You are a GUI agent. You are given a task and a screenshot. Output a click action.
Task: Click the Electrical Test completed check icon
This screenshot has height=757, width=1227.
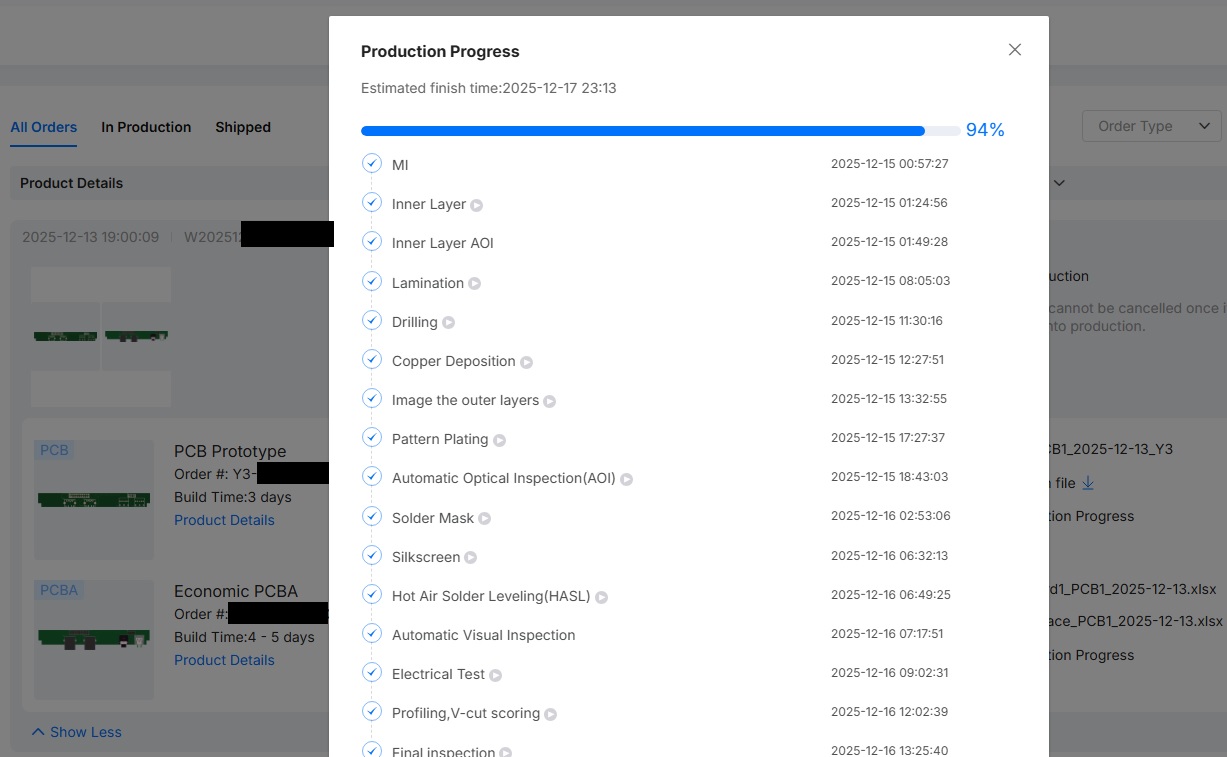point(372,672)
